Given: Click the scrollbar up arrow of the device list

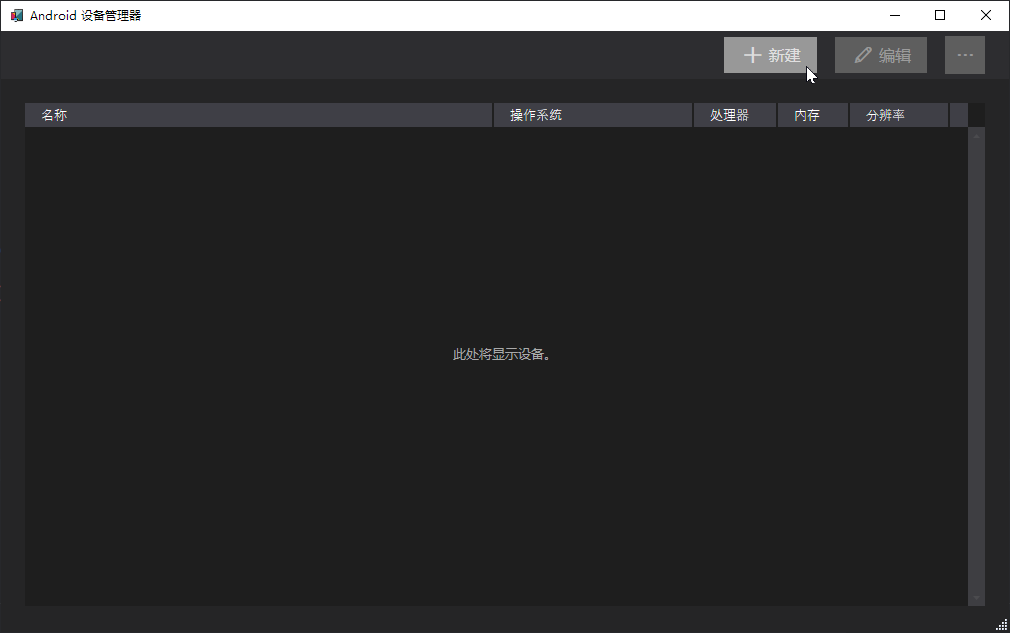Looking at the screenshot, I should 976,135.
